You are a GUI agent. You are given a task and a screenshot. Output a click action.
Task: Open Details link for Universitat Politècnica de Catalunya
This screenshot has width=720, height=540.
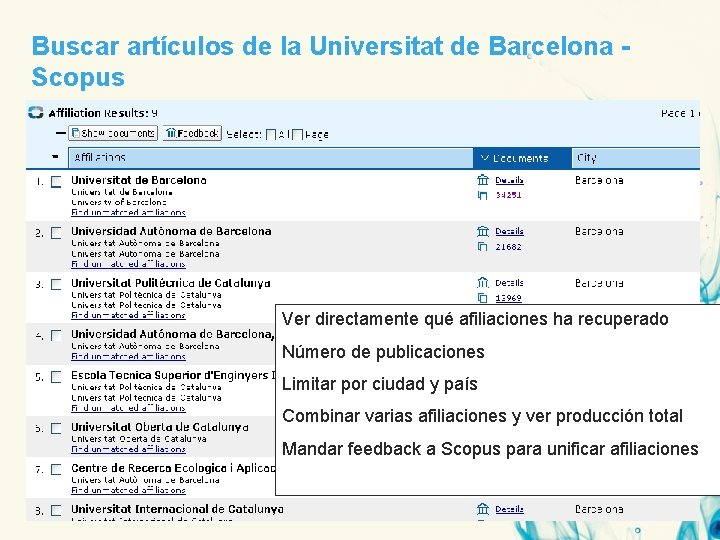click(x=509, y=283)
